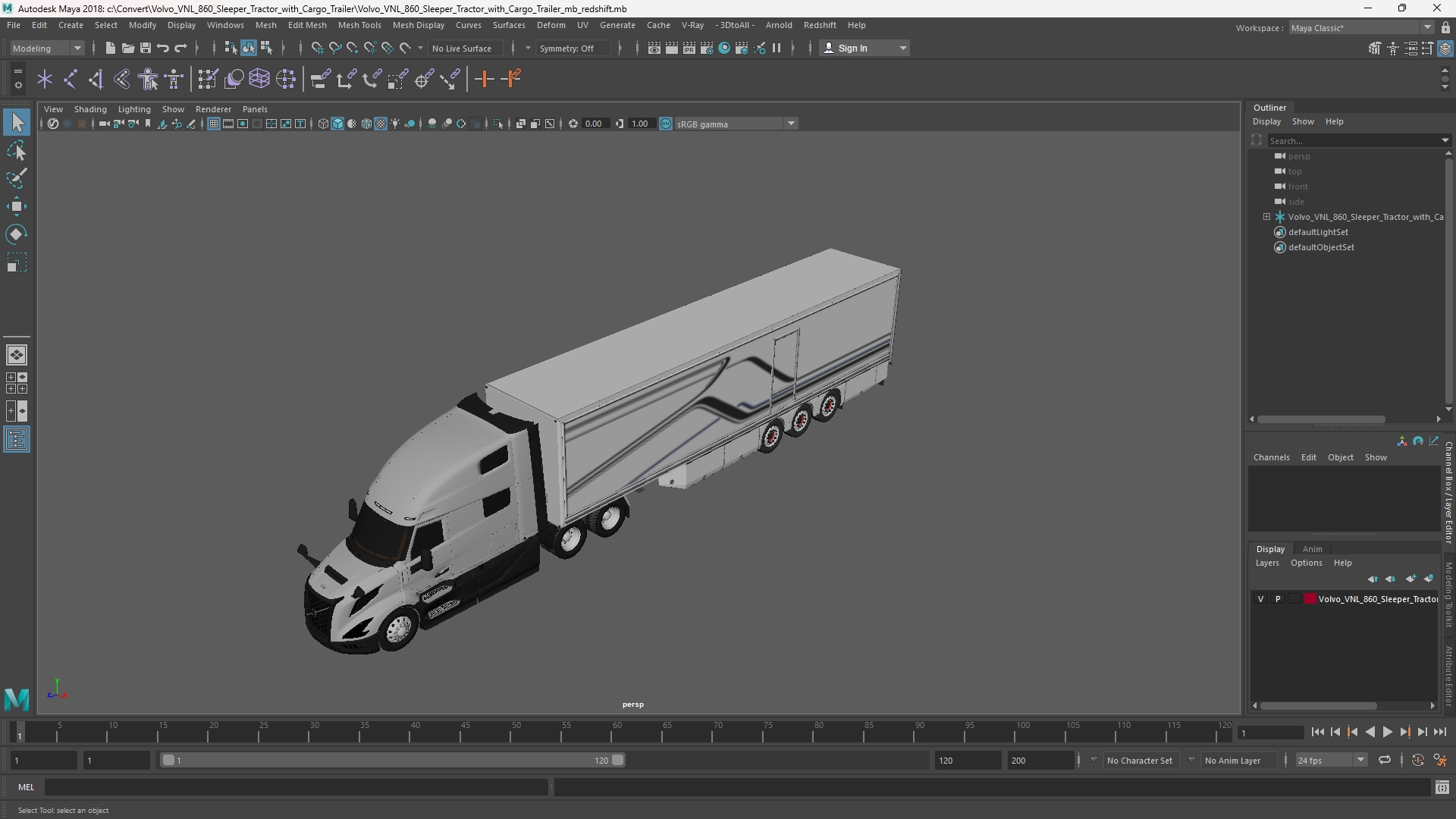Click the current frame input field
This screenshot has width=1456, height=819.
click(1270, 733)
